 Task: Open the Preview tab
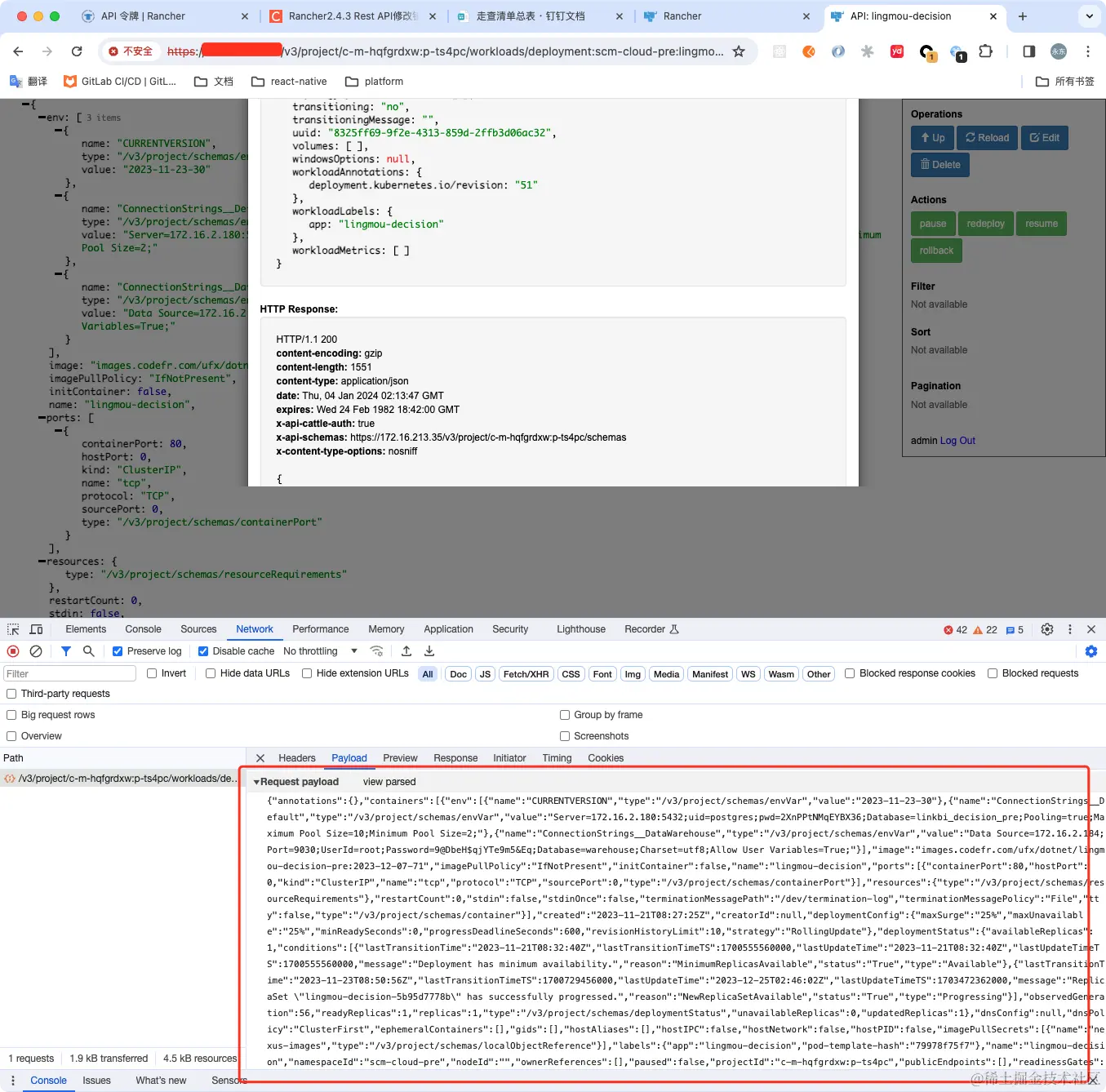(x=400, y=758)
